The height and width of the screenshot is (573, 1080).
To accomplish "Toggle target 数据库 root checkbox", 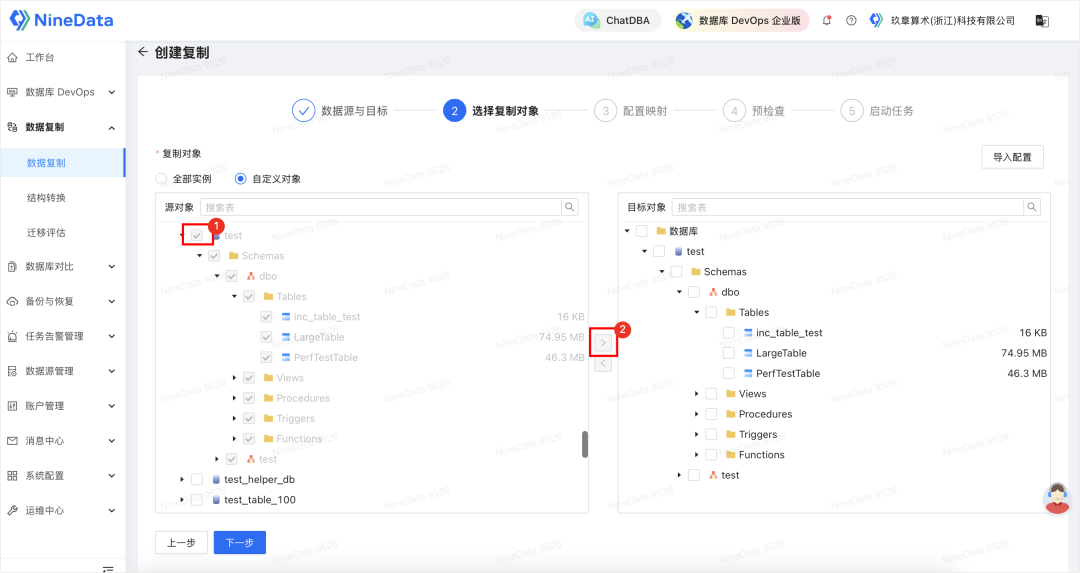I will [x=641, y=231].
